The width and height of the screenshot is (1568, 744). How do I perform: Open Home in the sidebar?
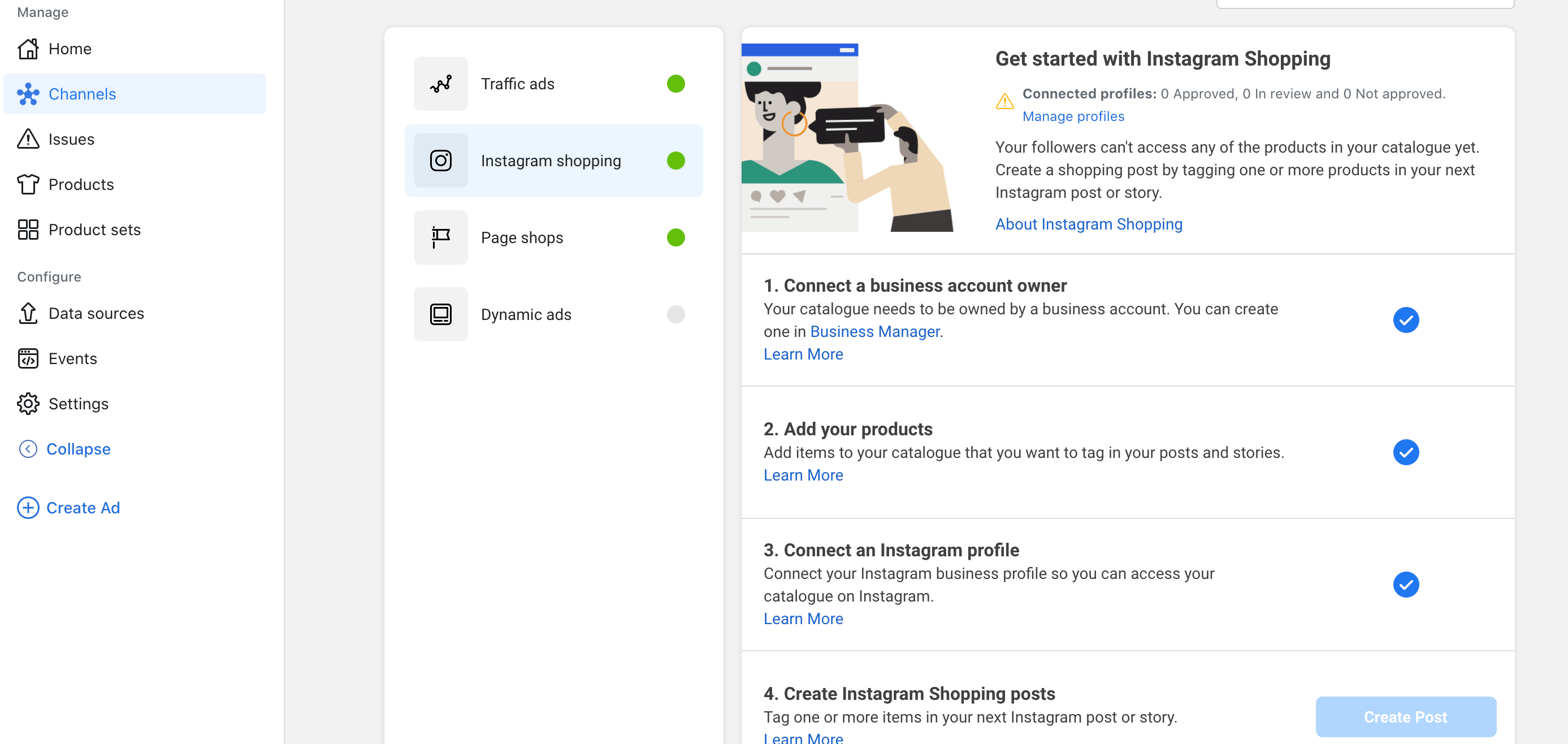point(134,49)
